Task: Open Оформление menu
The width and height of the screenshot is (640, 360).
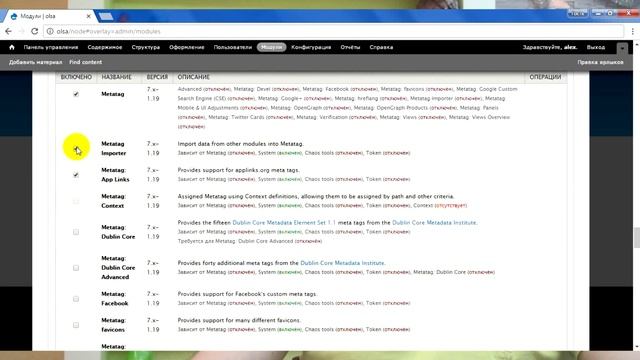Action: point(187,47)
